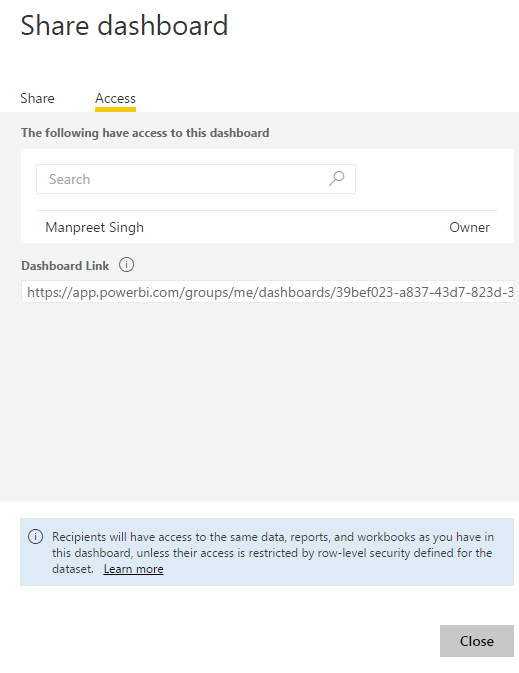Click the Dashboard Link label
Viewport: 519px width, 673px height.
65,266
